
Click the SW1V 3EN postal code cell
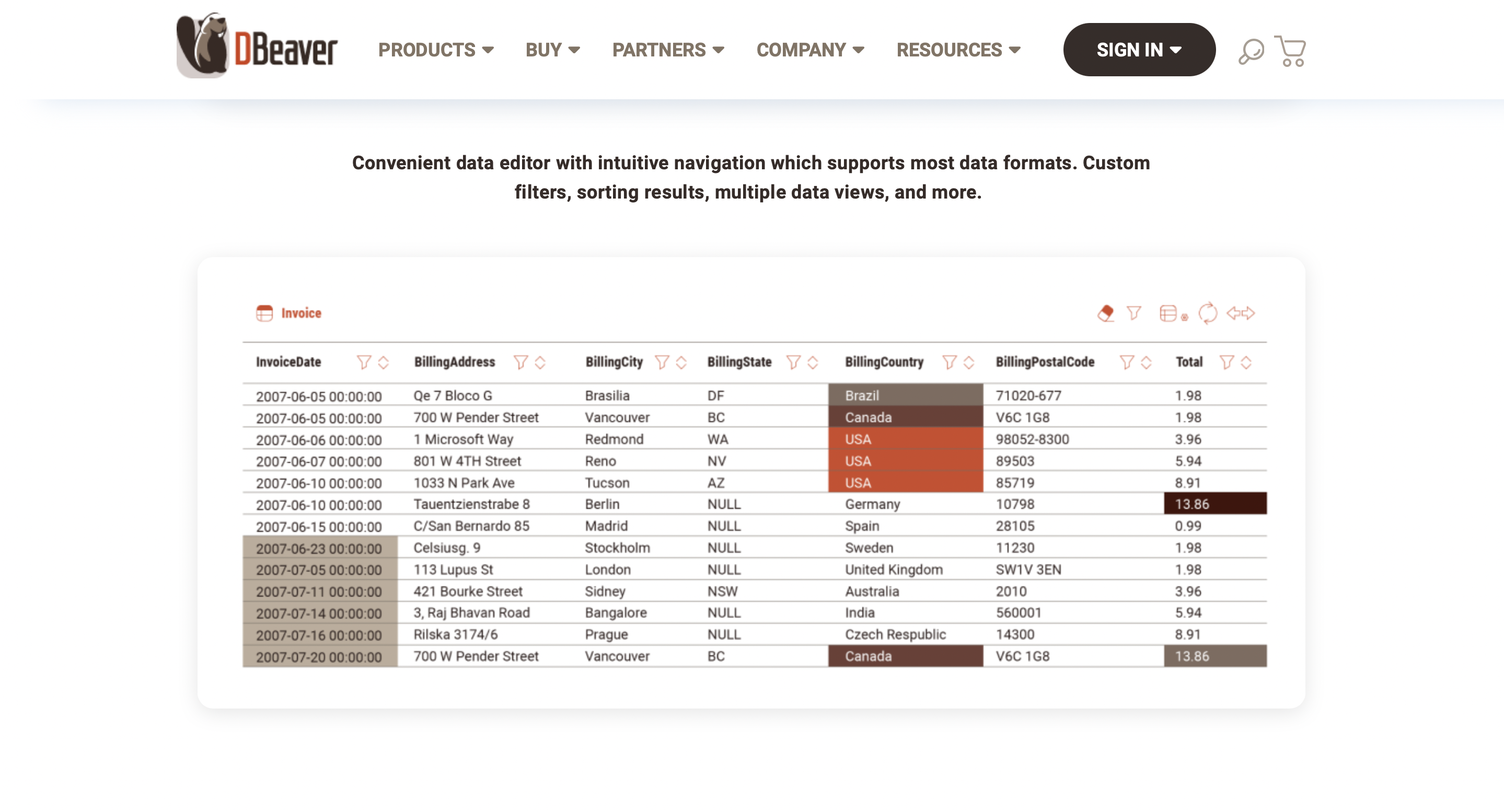click(x=1028, y=569)
